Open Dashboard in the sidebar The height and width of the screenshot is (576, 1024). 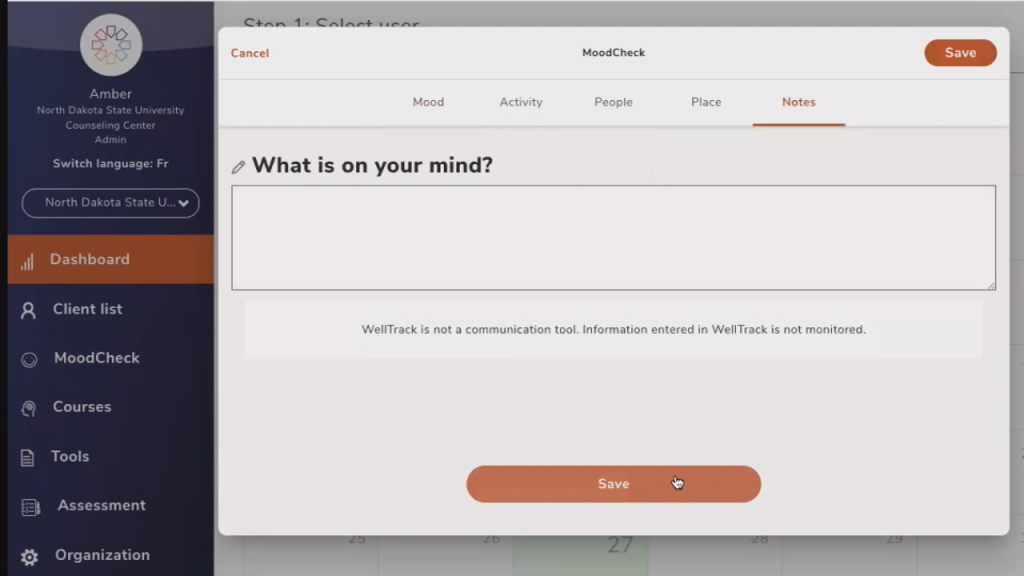[x=110, y=259]
